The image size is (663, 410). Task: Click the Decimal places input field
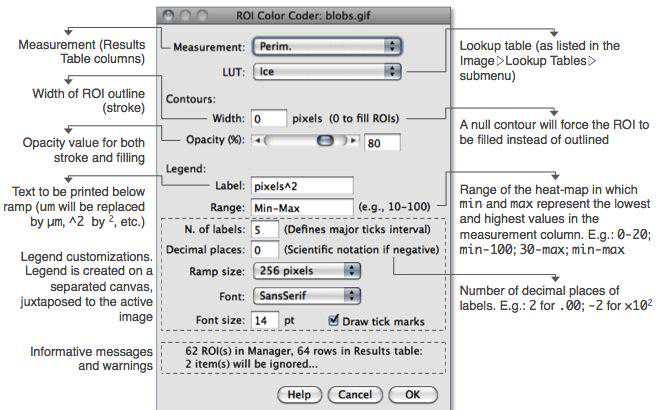(x=265, y=248)
